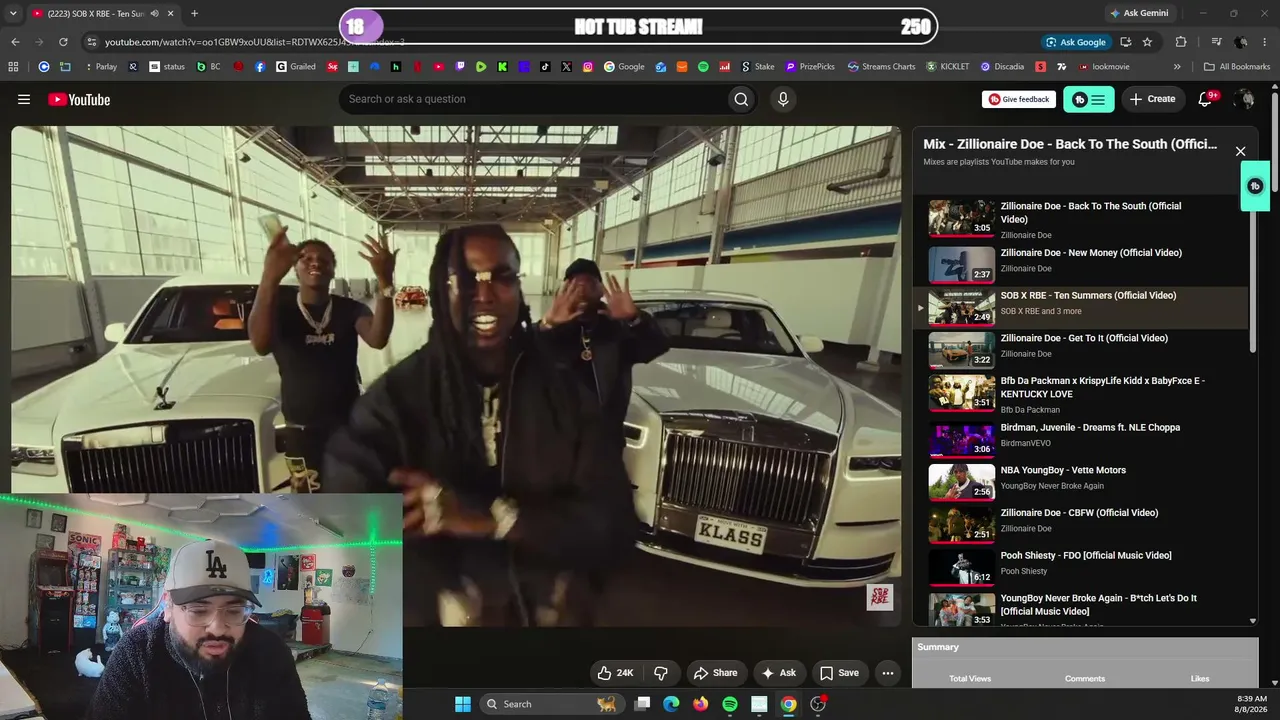This screenshot has width=1280, height=720.
Task: Open the KICKLET bookmark
Action: (x=948, y=67)
